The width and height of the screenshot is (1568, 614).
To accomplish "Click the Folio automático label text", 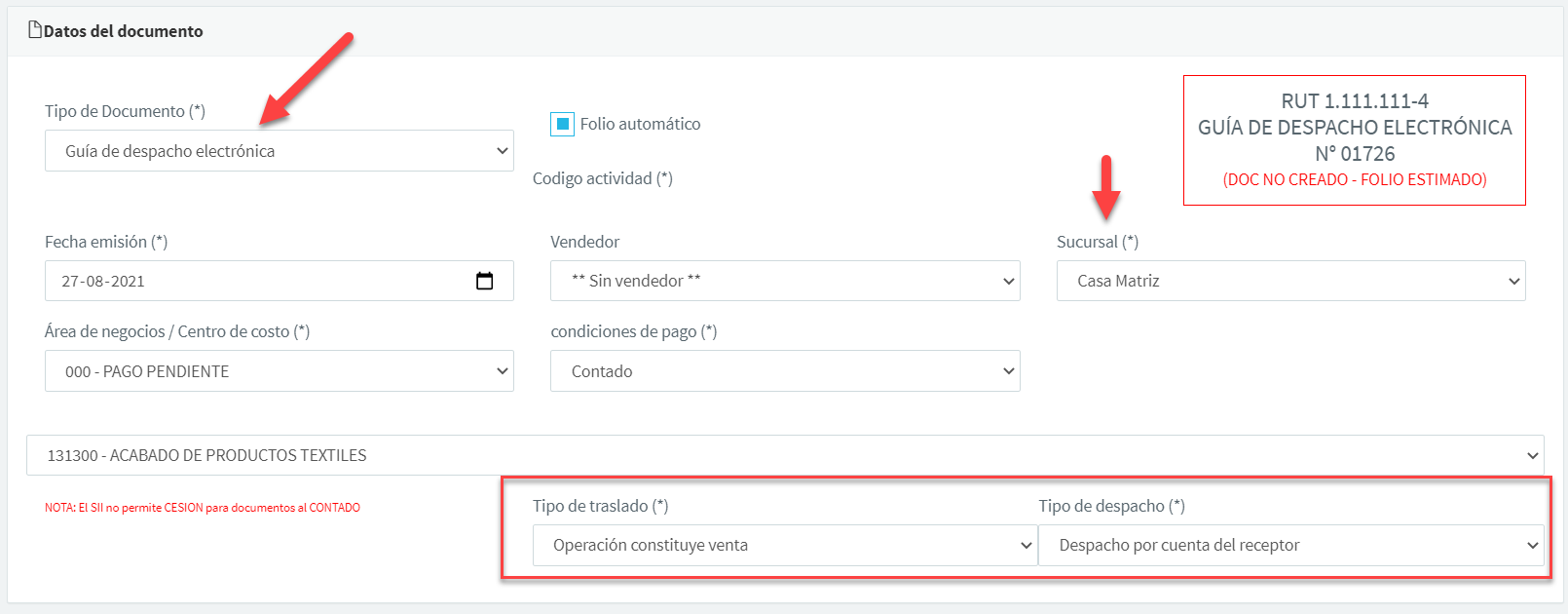I will [x=640, y=124].
